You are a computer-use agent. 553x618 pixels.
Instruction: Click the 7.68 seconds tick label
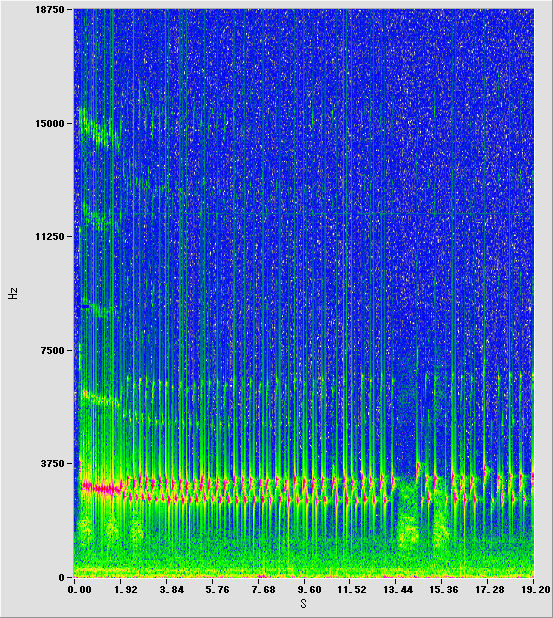click(263, 590)
